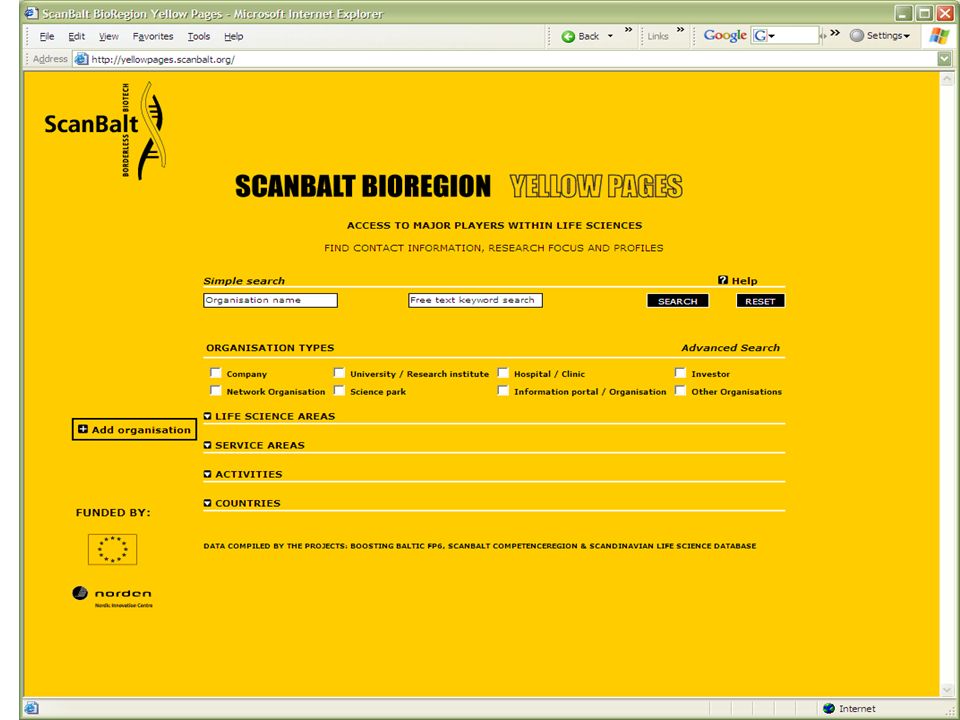Click the Organisation Types heading
This screenshot has width=960, height=720.
(x=270, y=348)
